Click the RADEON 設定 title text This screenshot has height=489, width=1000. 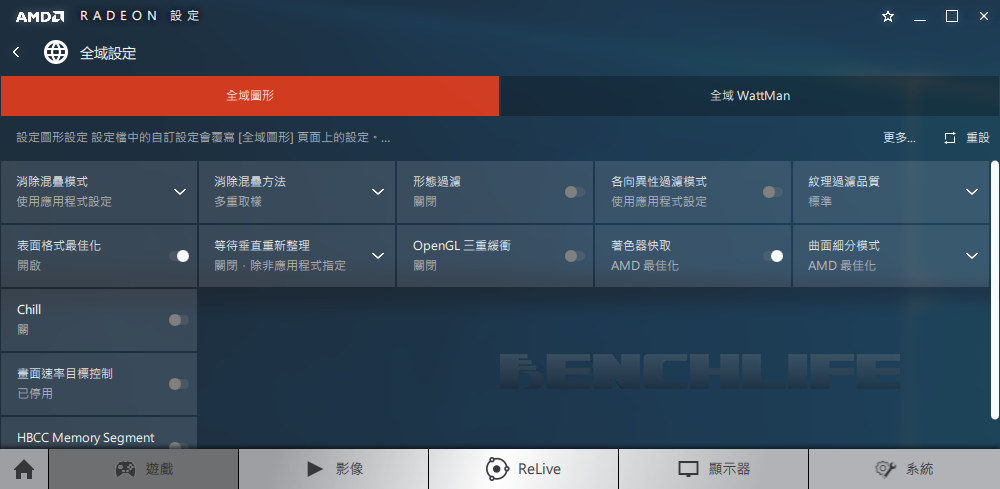coord(140,17)
